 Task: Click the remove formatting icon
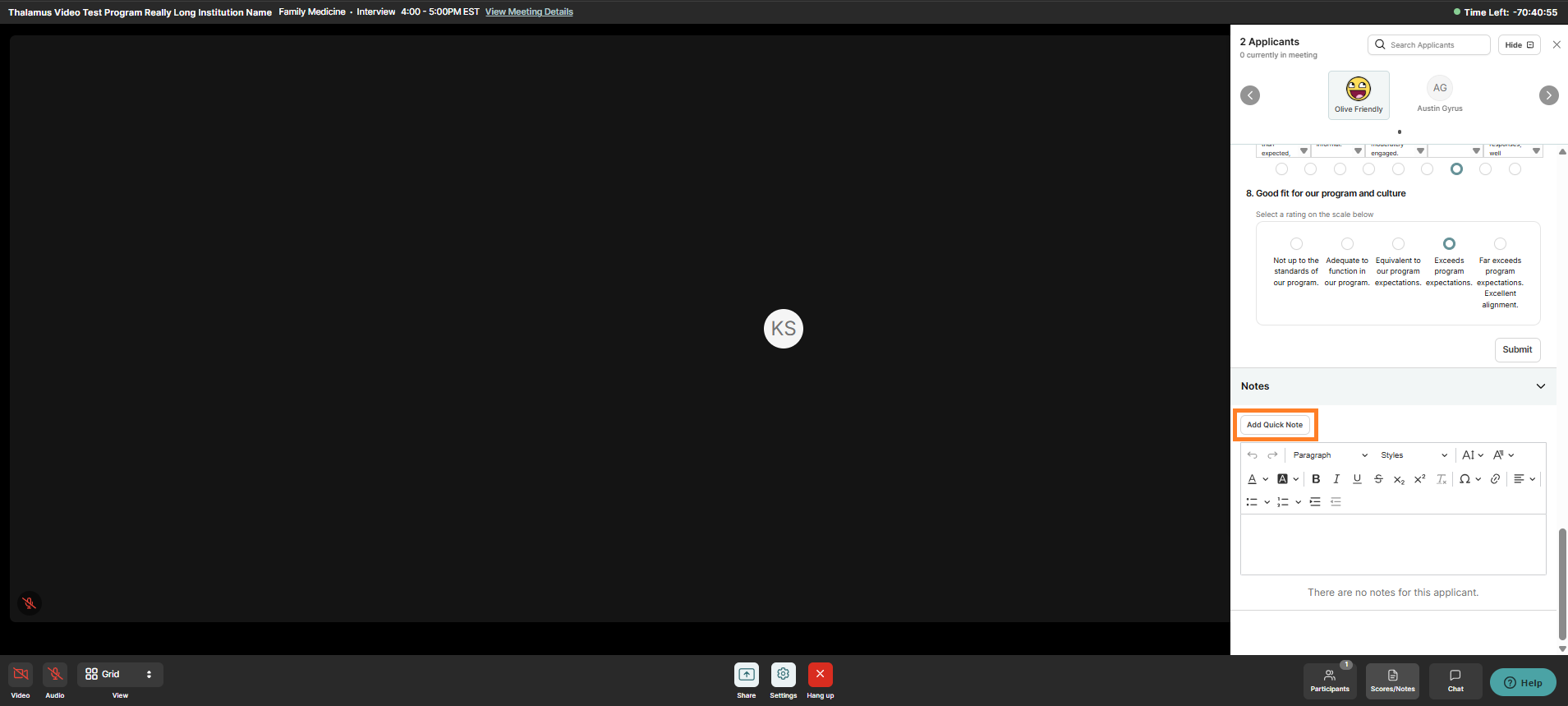(1441, 479)
